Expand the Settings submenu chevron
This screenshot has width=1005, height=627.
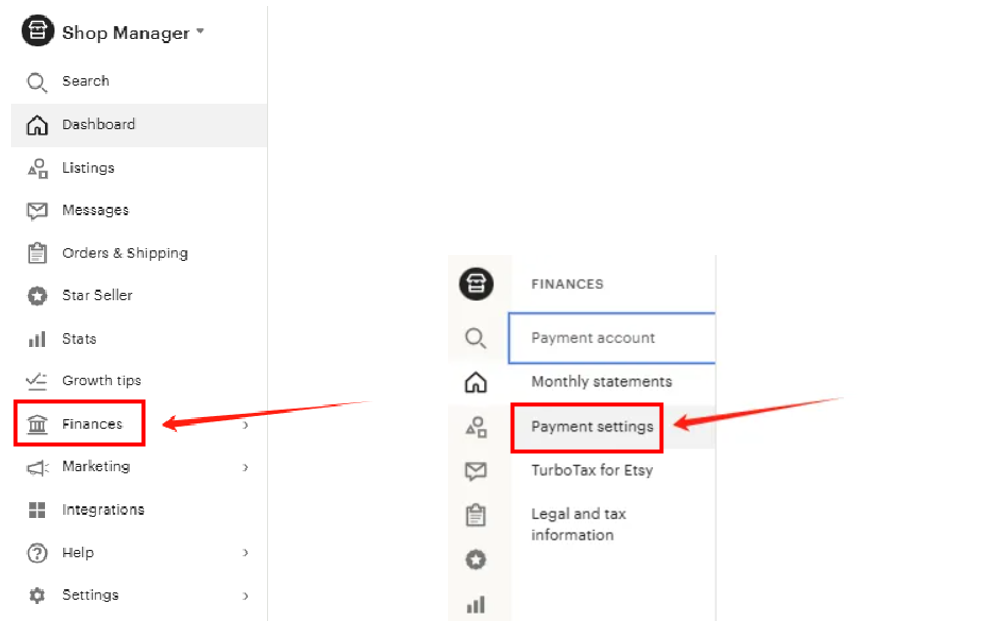(x=245, y=596)
